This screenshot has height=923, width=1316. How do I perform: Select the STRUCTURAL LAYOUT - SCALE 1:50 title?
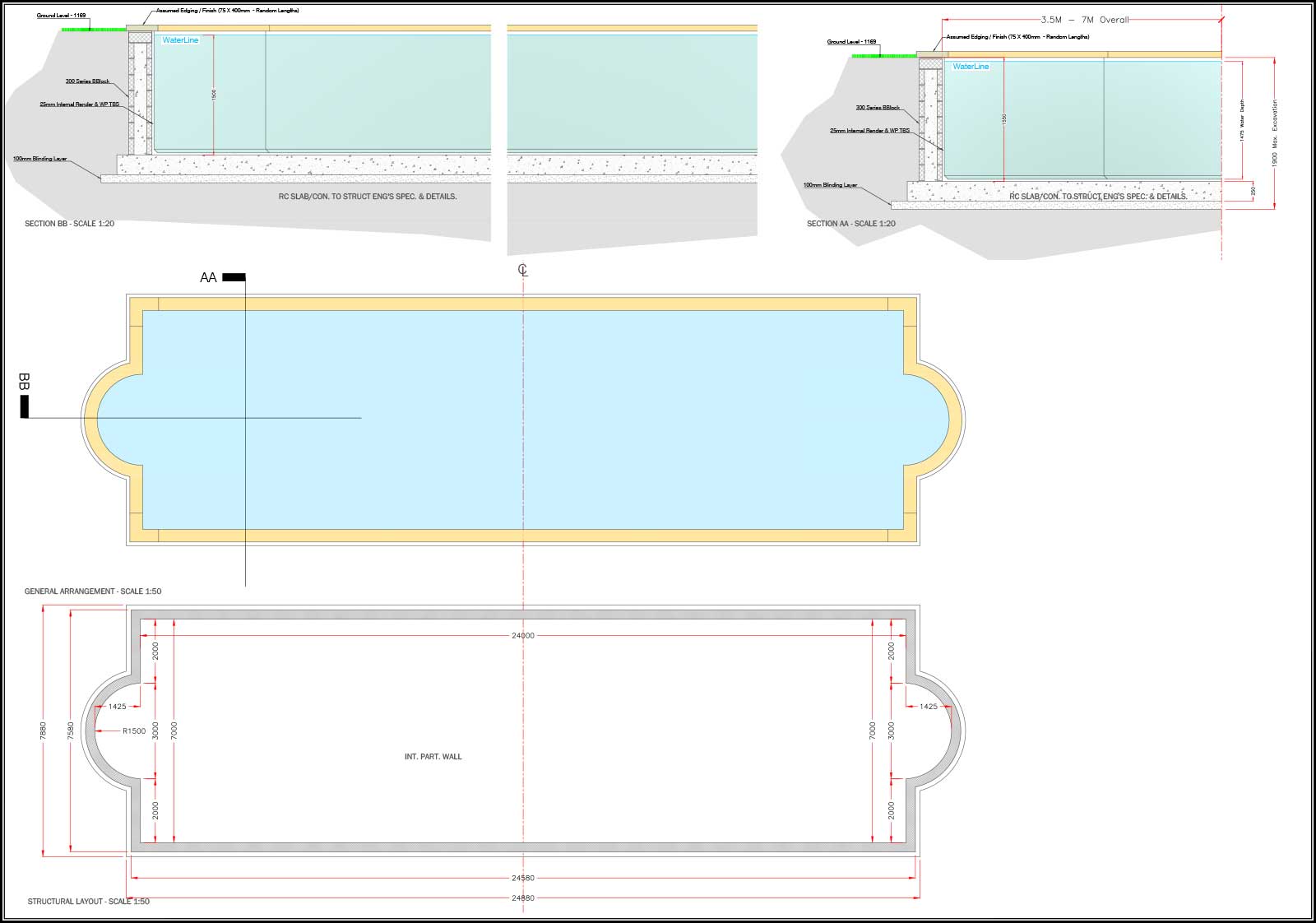(88, 902)
